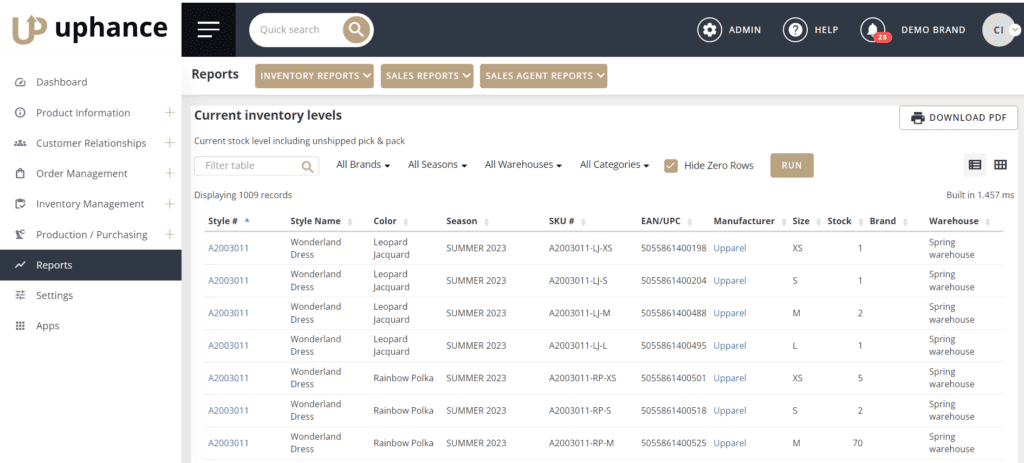This screenshot has height=463, width=1024.
Task: Sort by Style Name column
Action: [x=321, y=221]
